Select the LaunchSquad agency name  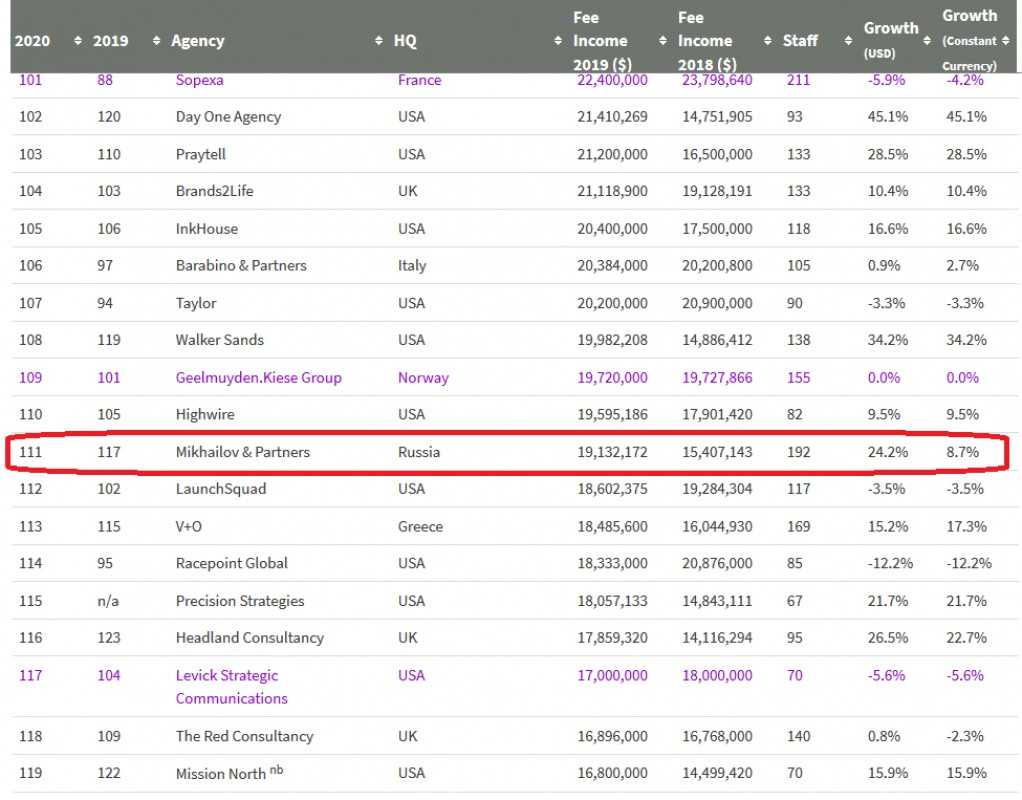click(x=221, y=488)
